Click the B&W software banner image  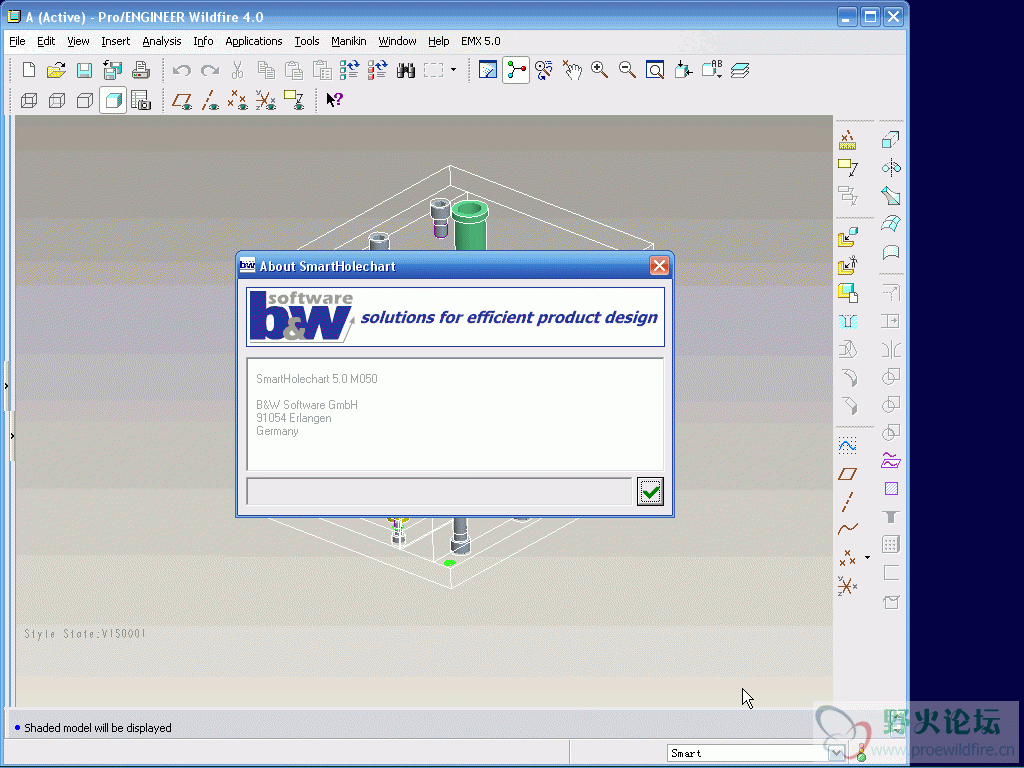(455, 317)
